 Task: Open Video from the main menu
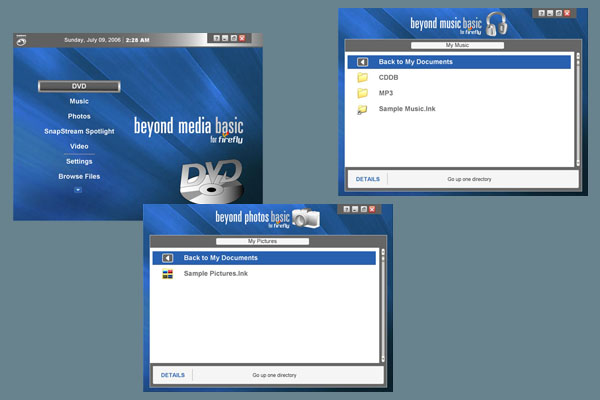tap(79, 146)
